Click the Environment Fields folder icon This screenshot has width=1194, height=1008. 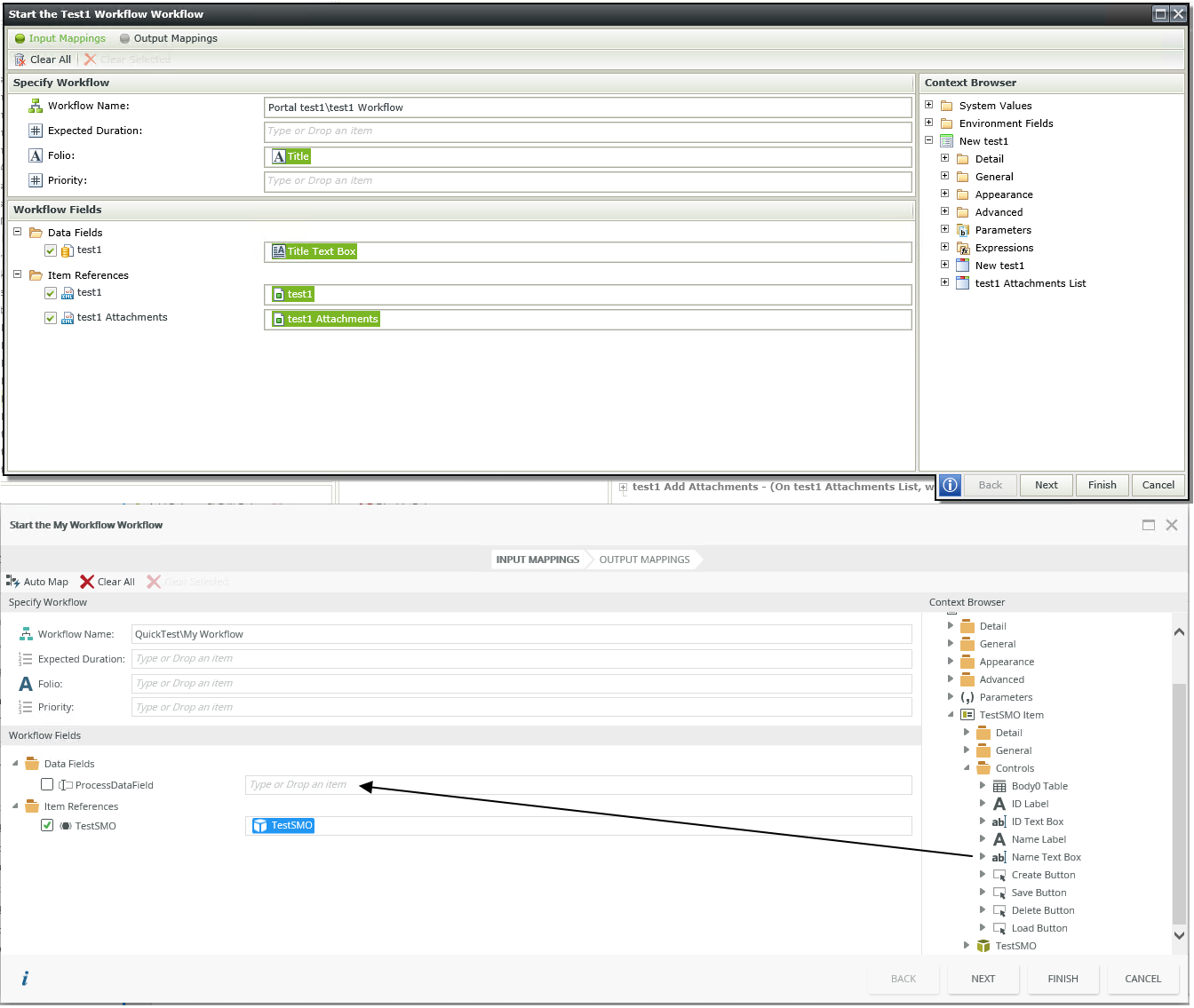947,123
